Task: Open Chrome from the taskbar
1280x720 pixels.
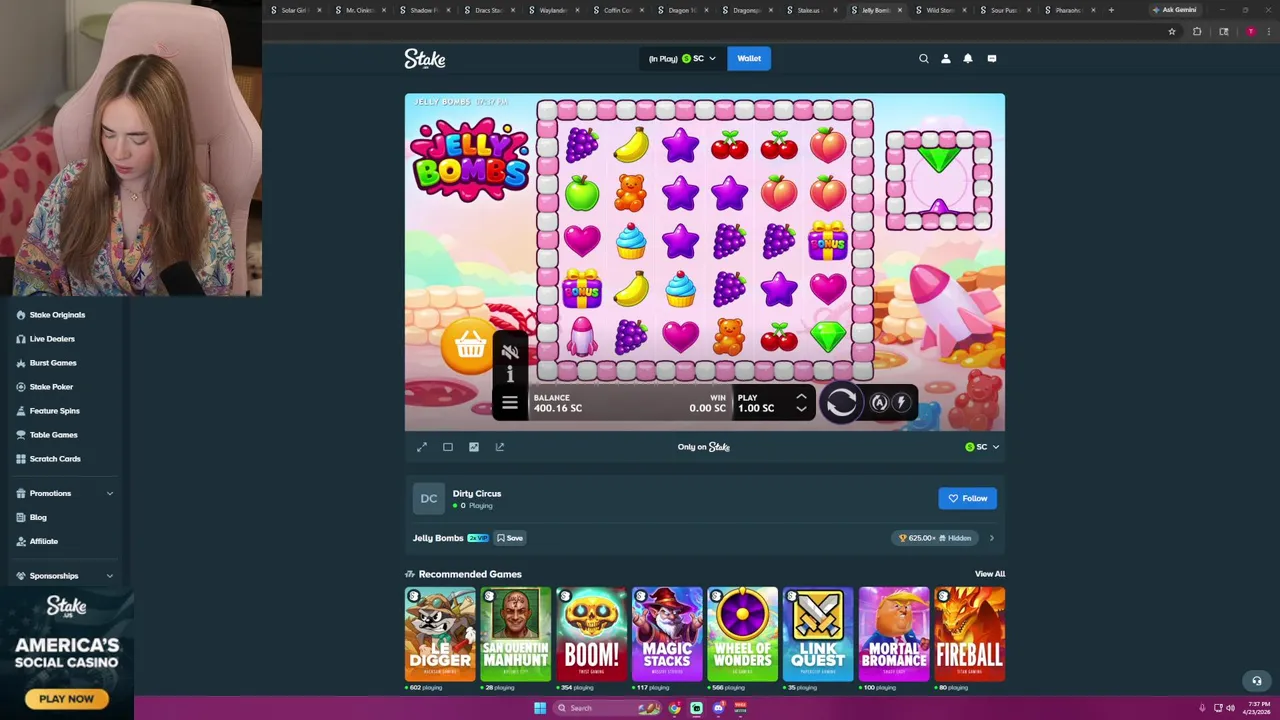Action: tap(674, 708)
